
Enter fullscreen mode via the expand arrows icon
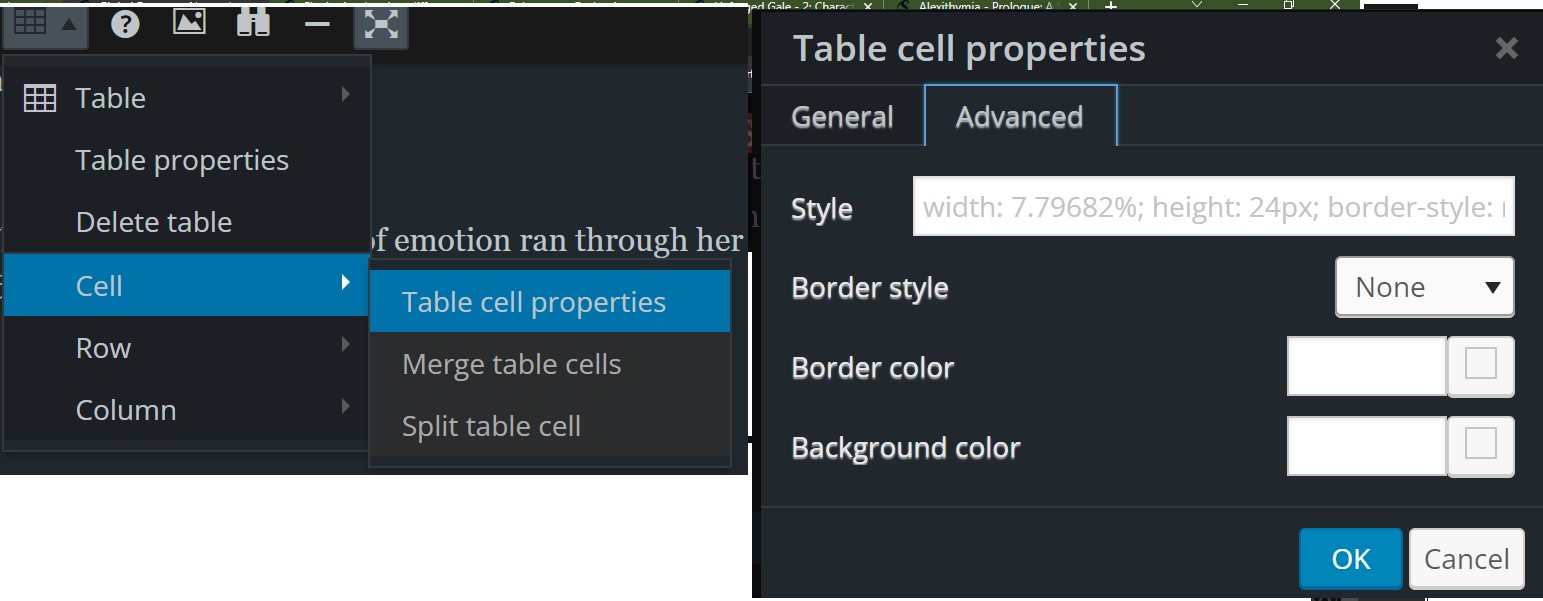coord(381,22)
